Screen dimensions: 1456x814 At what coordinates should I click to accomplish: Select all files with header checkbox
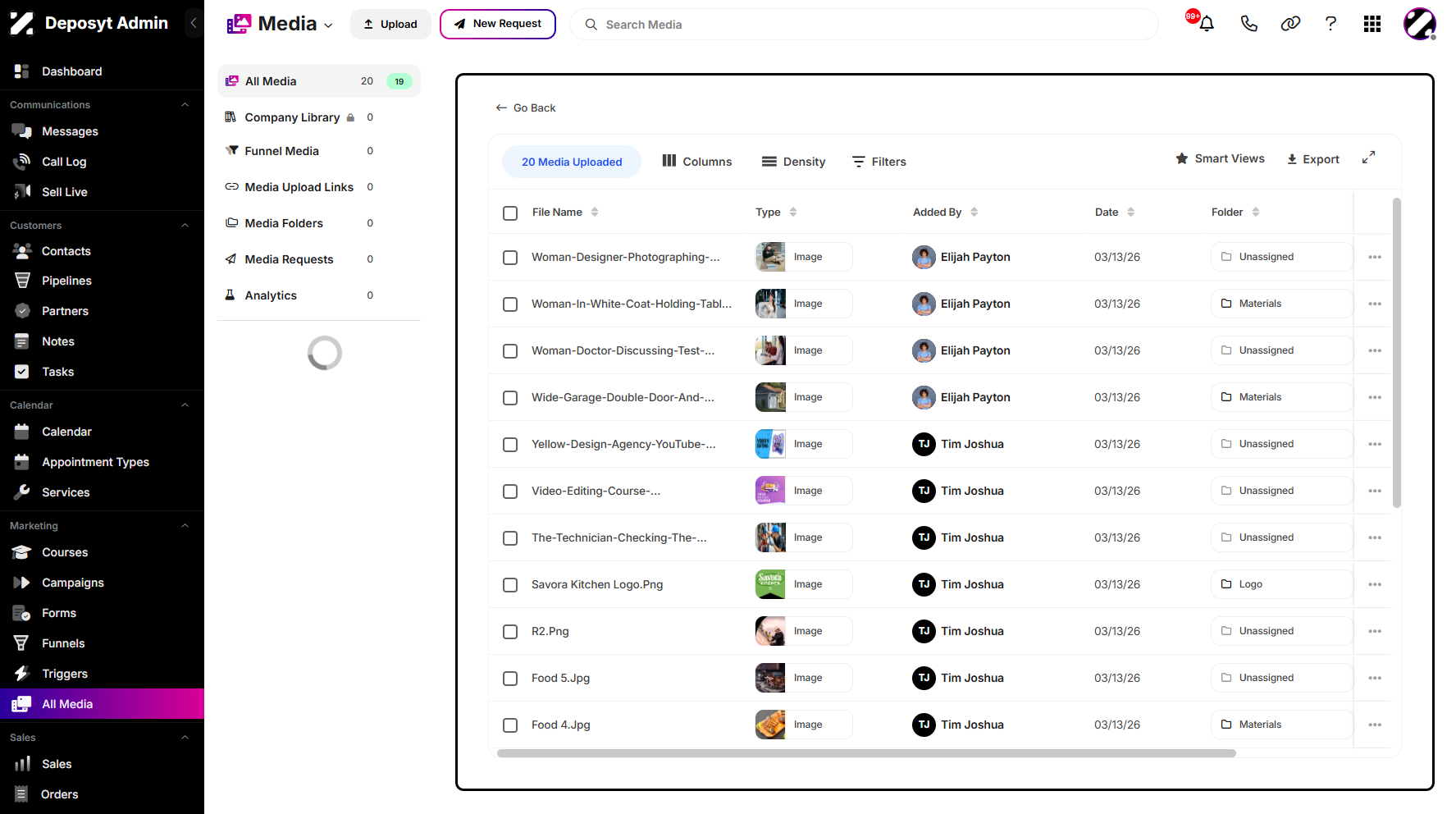coord(510,213)
